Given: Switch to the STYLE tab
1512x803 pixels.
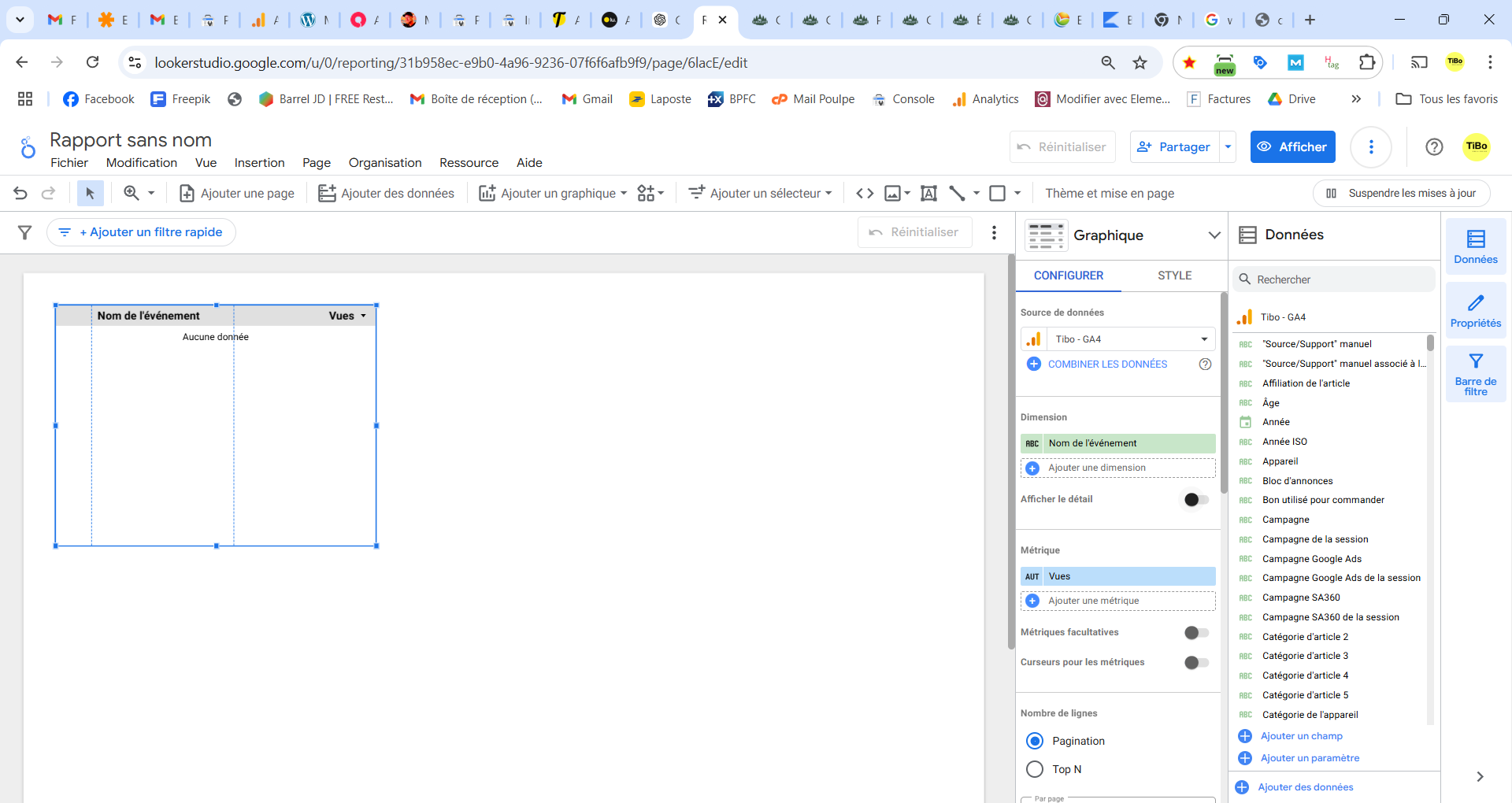Looking at the screenshot, I should tap(1174, 276).
